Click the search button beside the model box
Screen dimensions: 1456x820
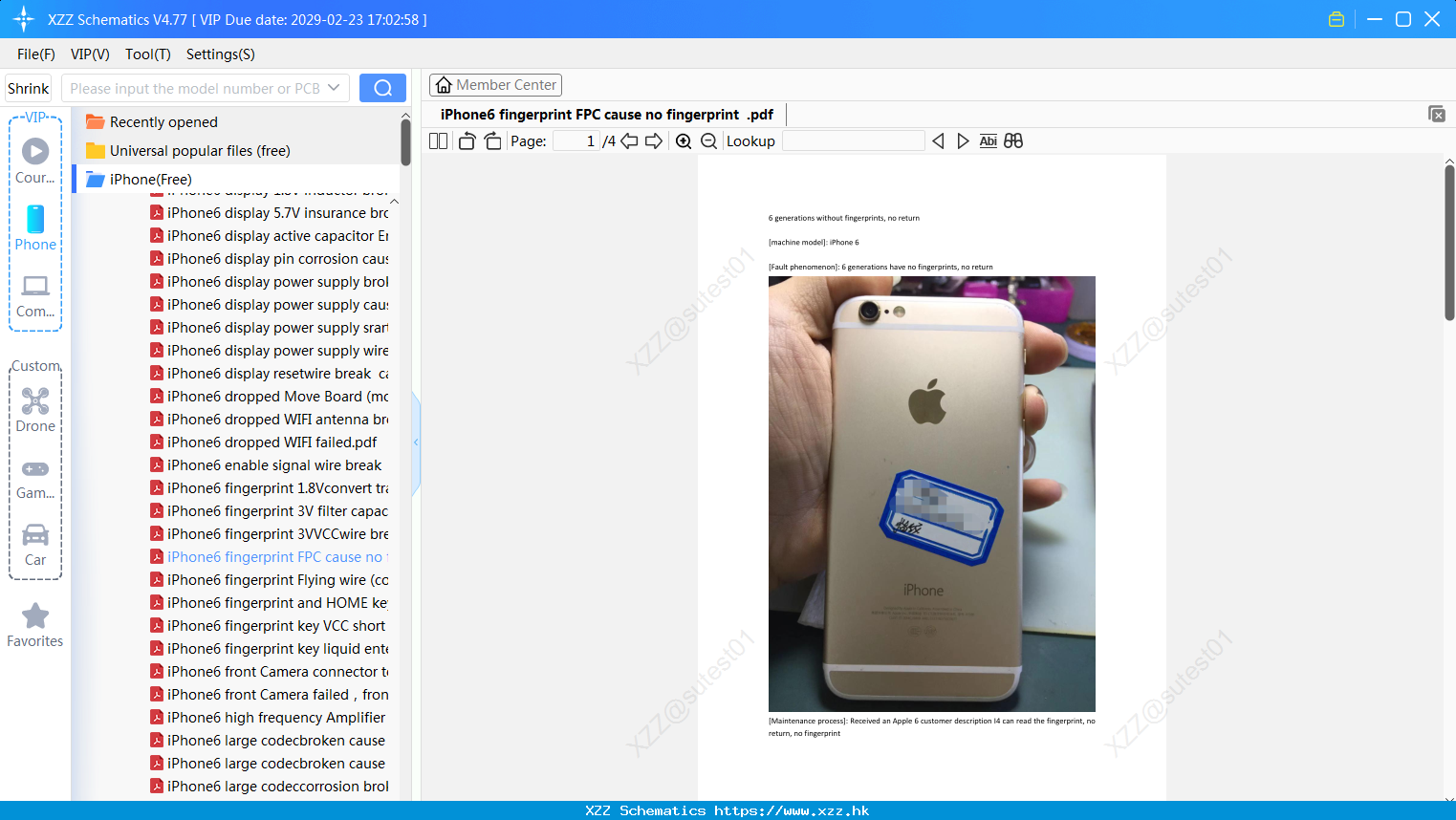pyautogui.click(x=382, y=88)
